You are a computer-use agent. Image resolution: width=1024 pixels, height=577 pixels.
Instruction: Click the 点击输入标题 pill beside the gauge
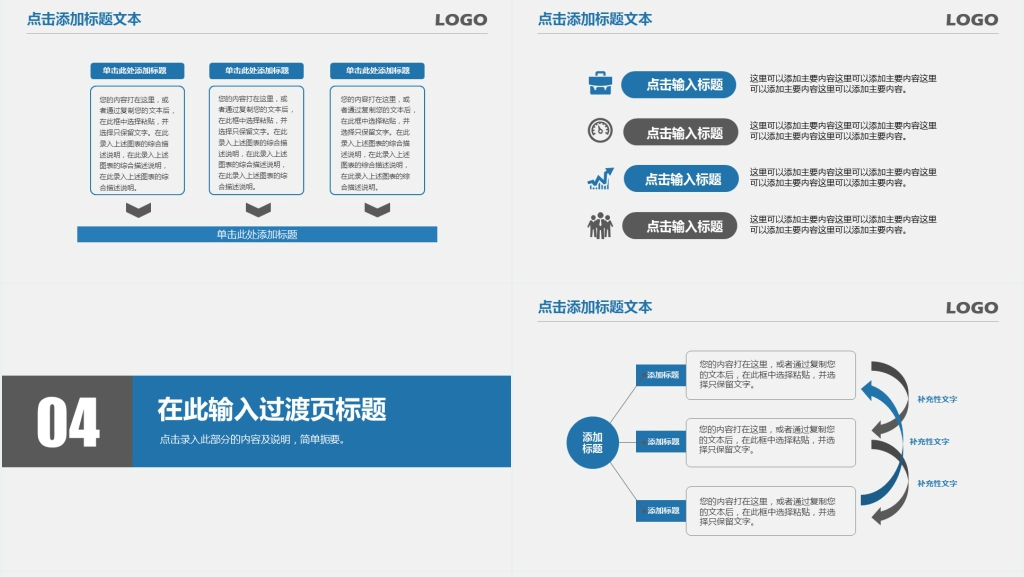click(x=680, y=133)
